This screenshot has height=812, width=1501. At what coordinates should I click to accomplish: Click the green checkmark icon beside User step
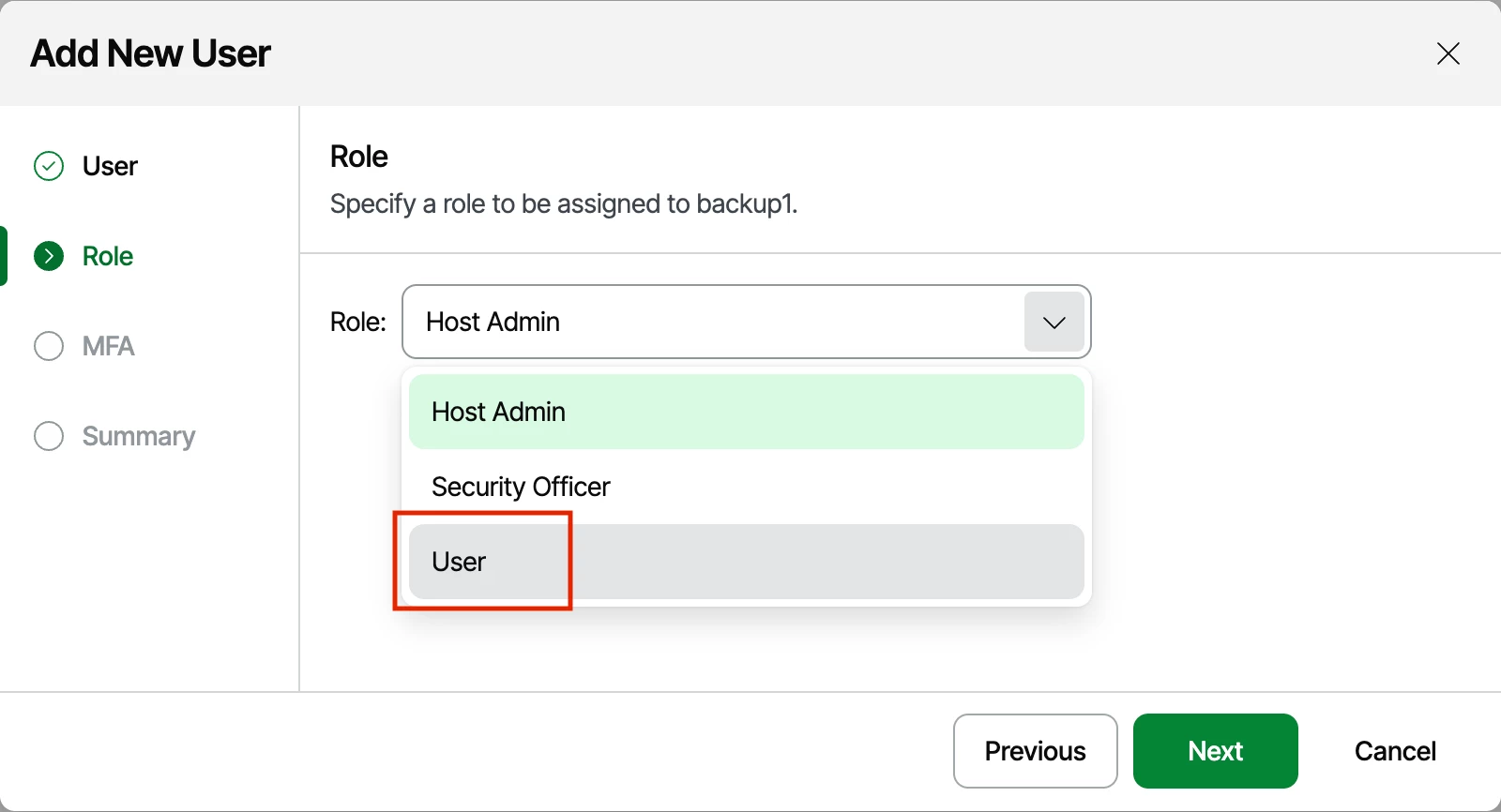(49, 166)
